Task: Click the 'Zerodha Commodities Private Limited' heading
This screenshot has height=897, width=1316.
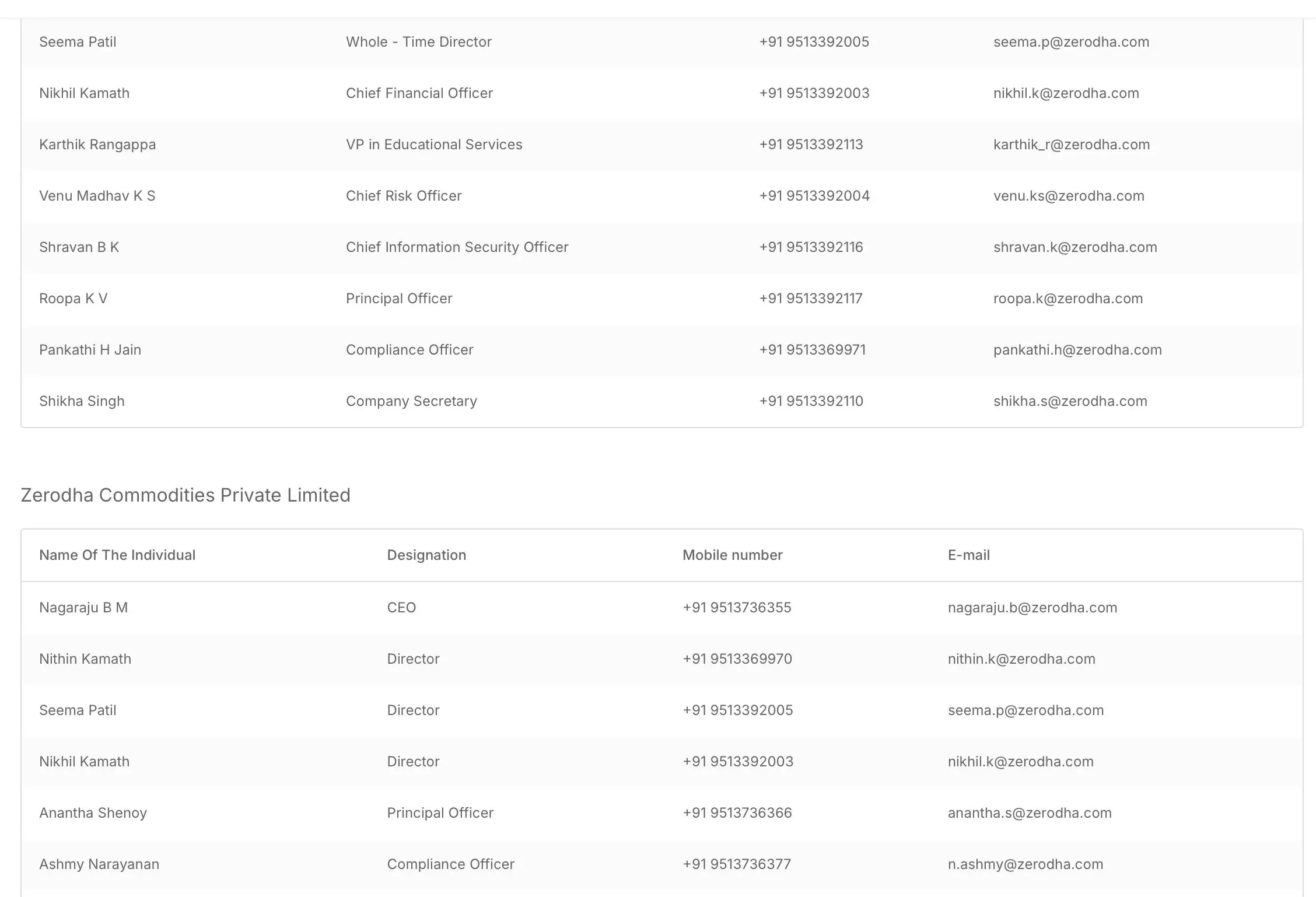Action: click(x=185, y=495)
